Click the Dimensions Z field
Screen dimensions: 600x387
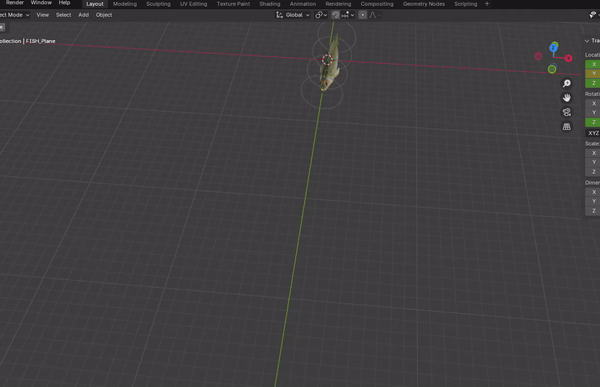click(592, 211)
